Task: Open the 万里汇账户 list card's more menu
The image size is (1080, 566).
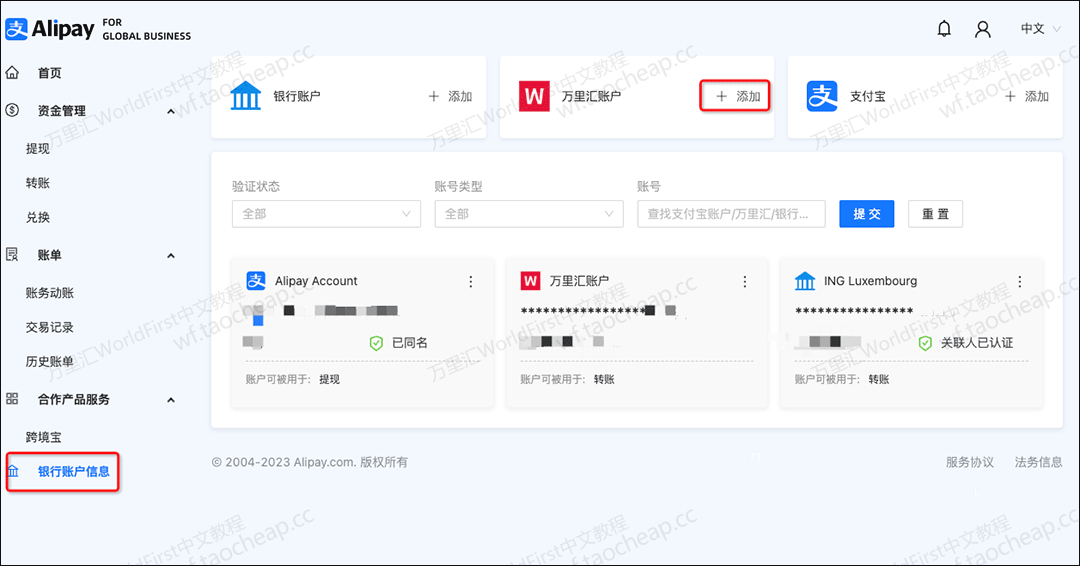Action: [745, 282]
